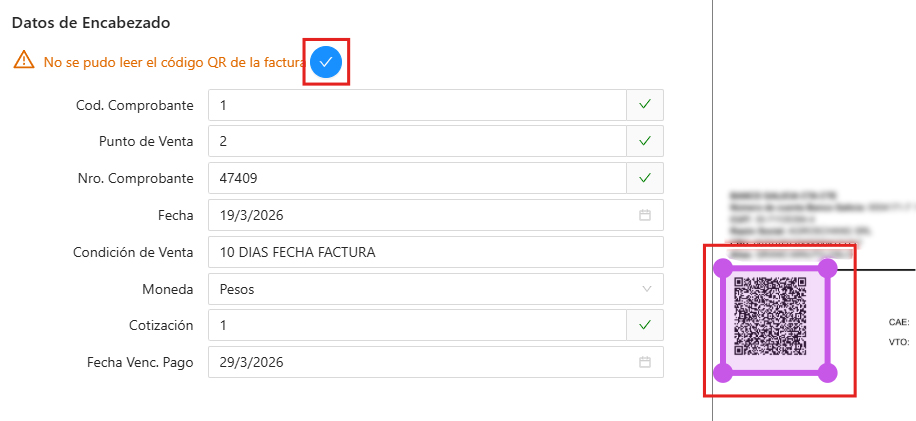This screenshot has width=916, height=421.
Task: Click green check beside Punto de Venta
Action: 645,141
